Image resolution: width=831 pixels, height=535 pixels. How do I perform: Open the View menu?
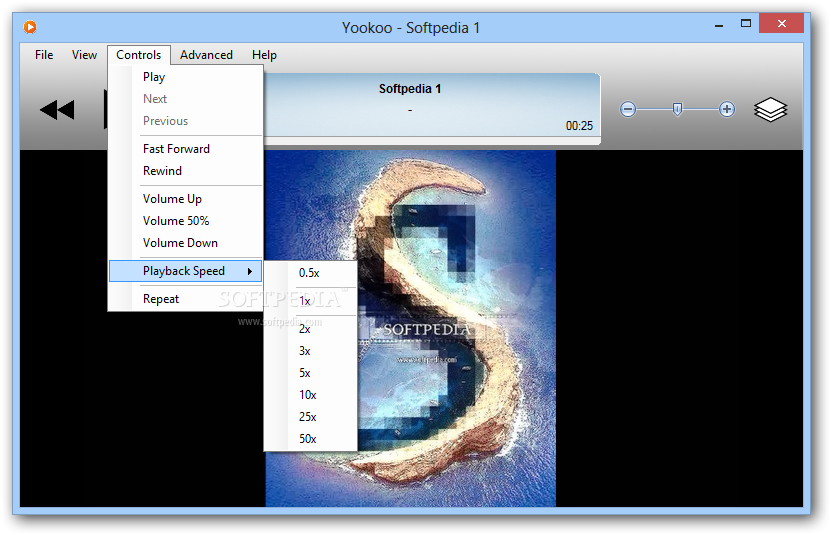84,55
